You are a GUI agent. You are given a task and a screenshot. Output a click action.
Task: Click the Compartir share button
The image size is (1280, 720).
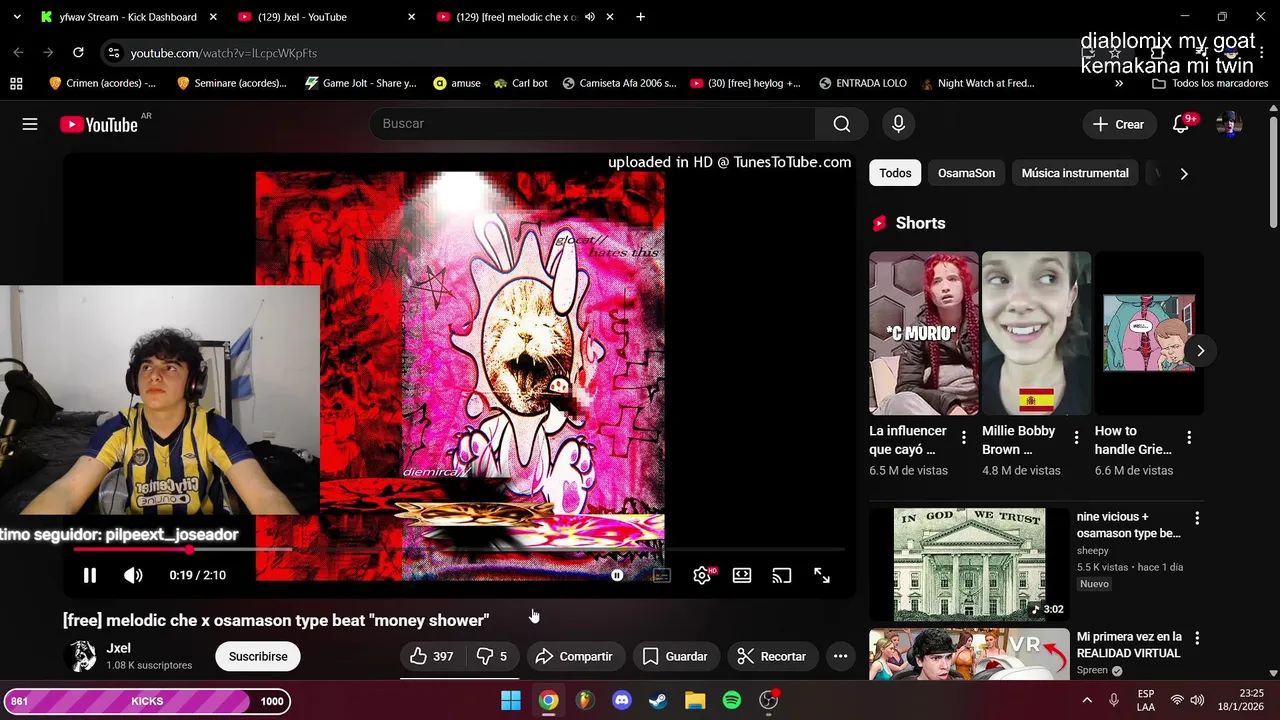point(574,656)
